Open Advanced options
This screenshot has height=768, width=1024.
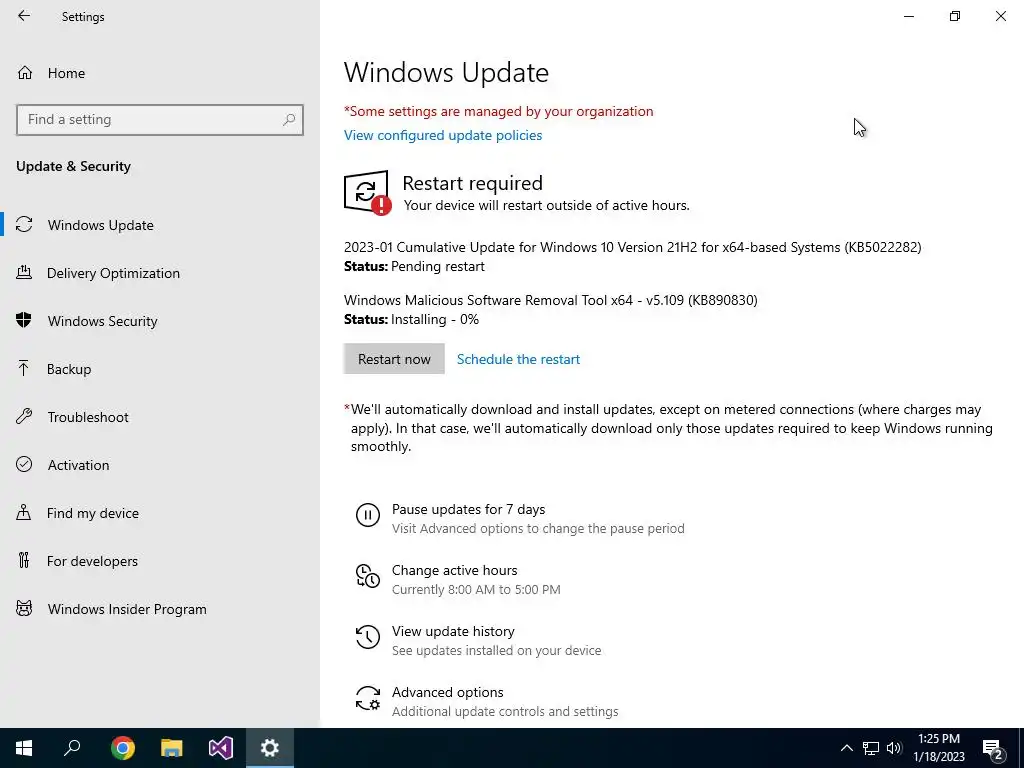[x=447, y=692]
